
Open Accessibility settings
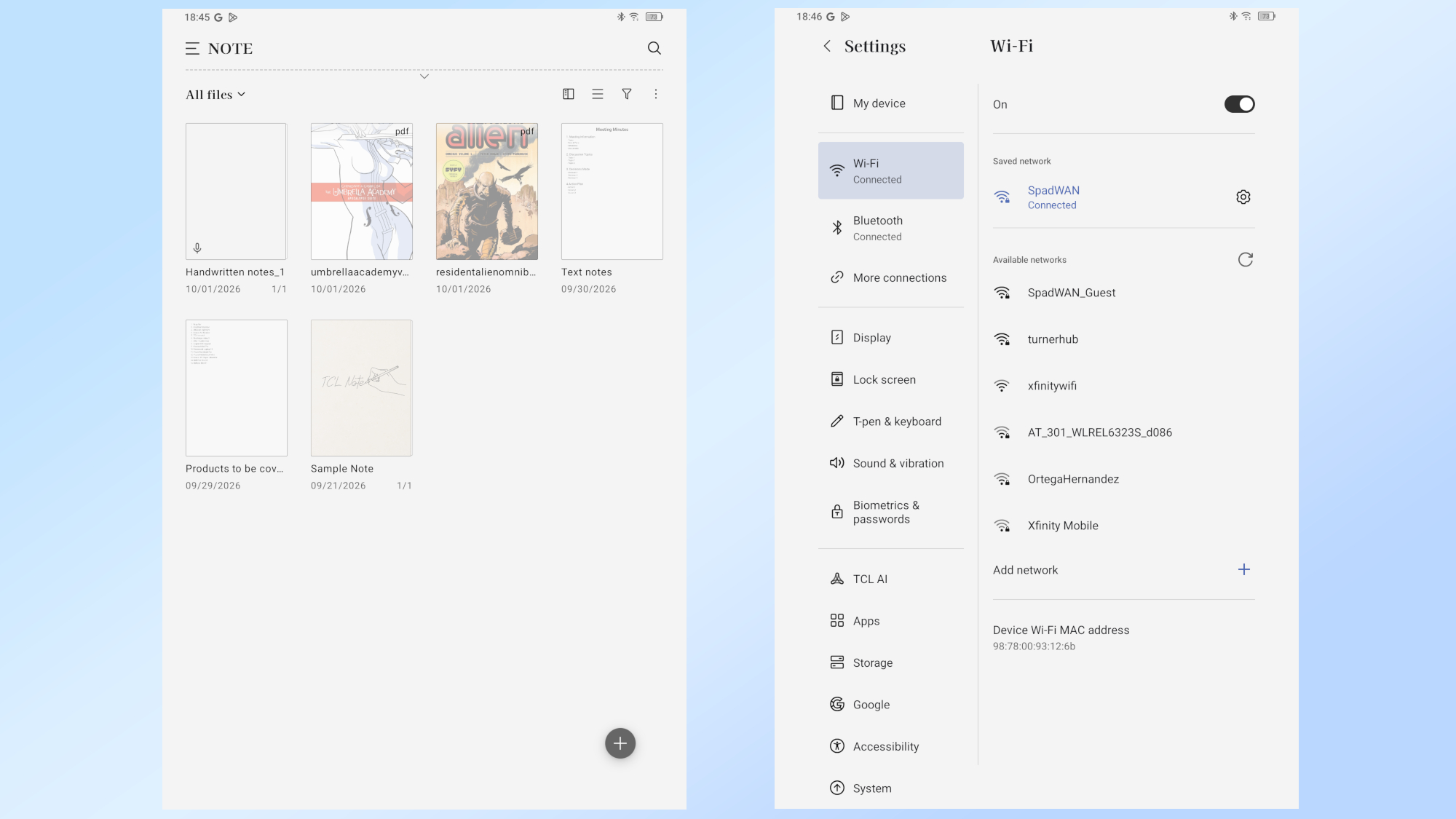(890, 746)
